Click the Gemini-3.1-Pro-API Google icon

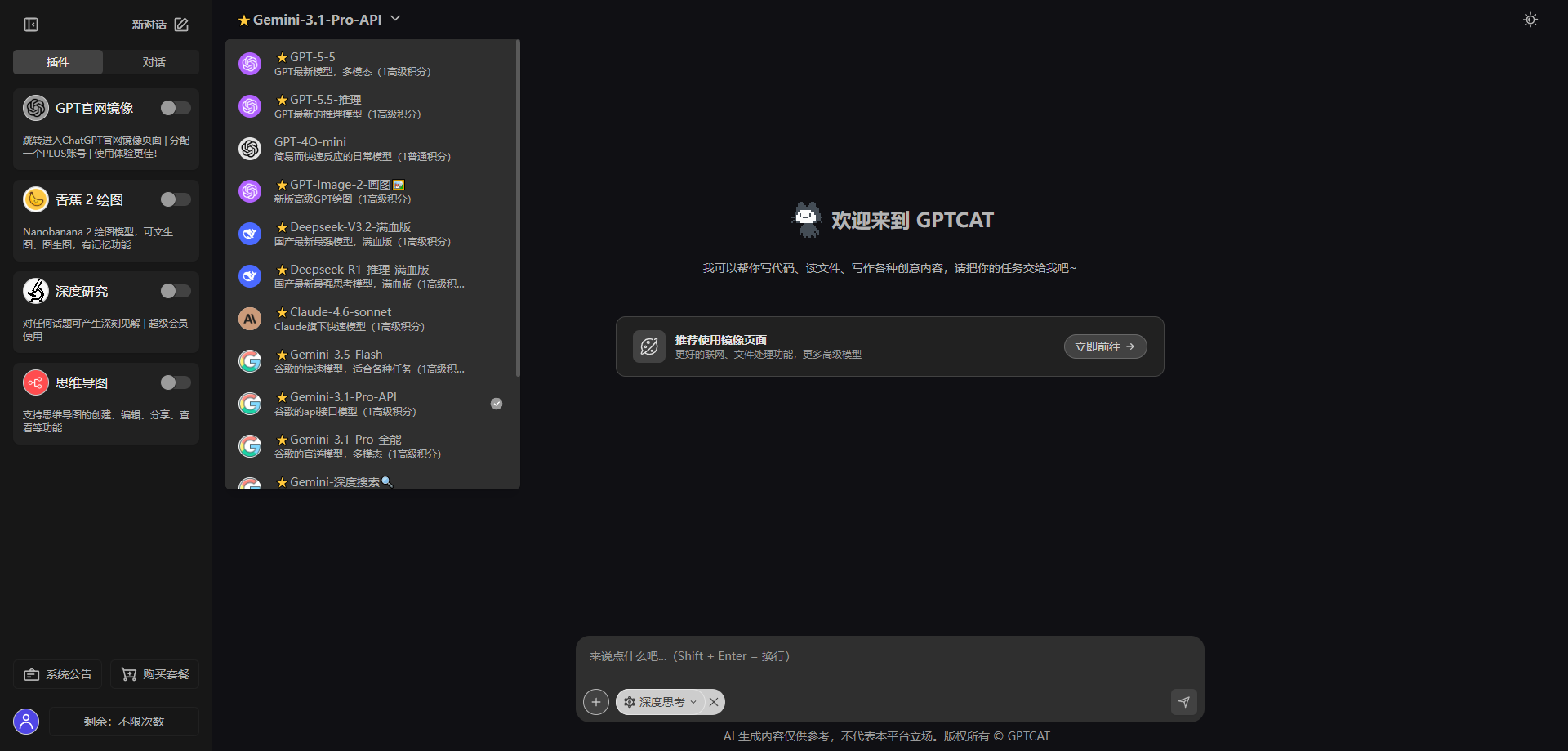pyautogui.click(x=250, y=404)
